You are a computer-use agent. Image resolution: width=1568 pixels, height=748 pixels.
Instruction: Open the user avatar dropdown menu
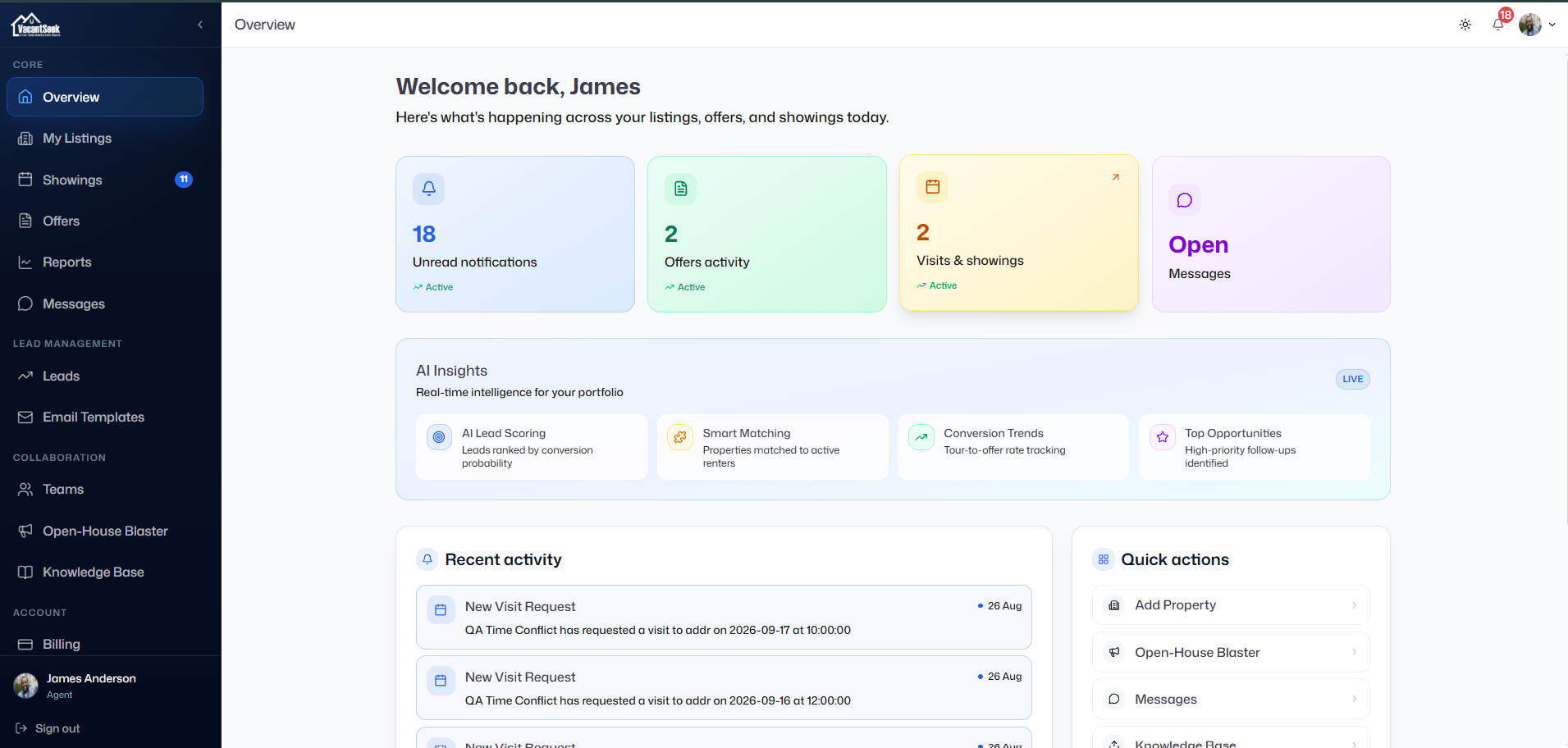click(1537, 25)
